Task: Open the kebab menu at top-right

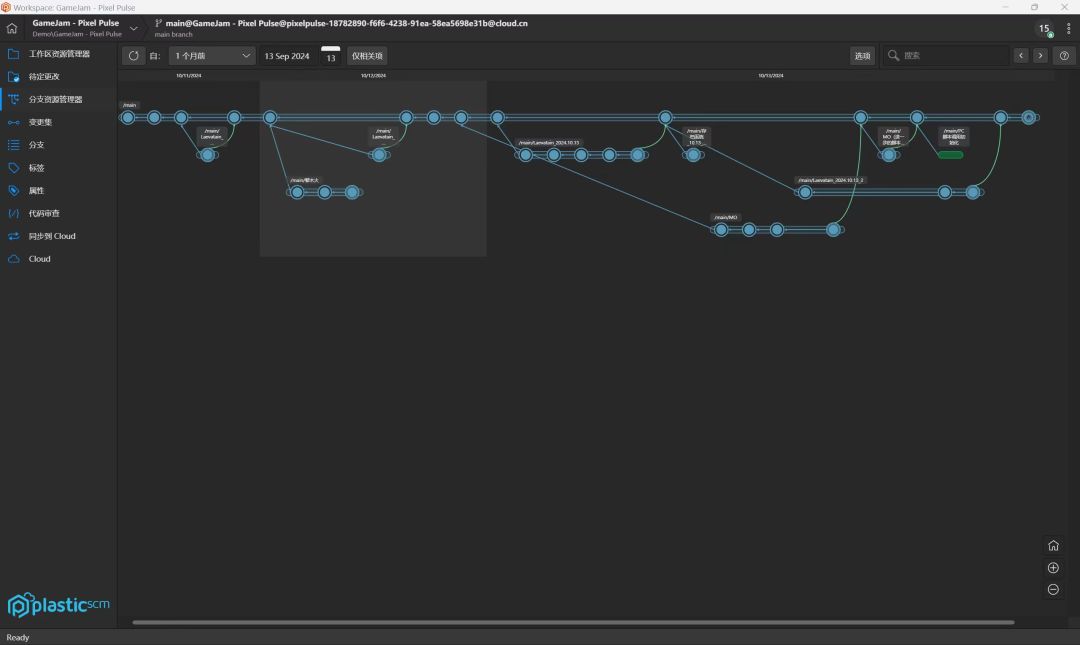Action: tap(1068, 28)
